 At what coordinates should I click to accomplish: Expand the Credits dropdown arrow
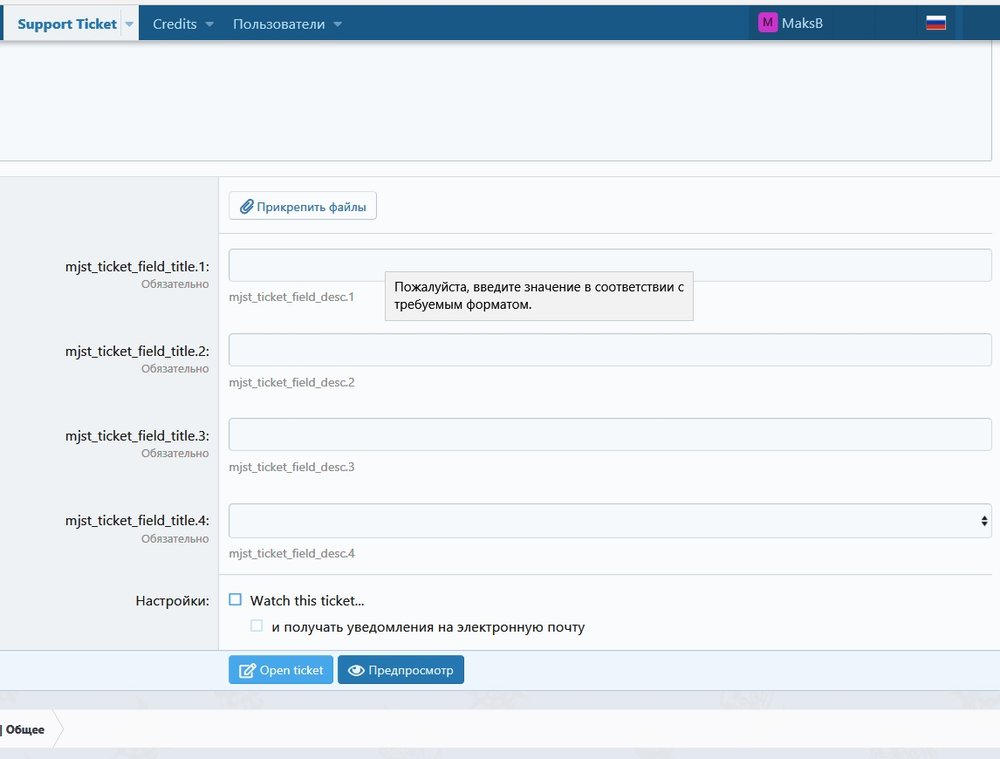[210, 24]
